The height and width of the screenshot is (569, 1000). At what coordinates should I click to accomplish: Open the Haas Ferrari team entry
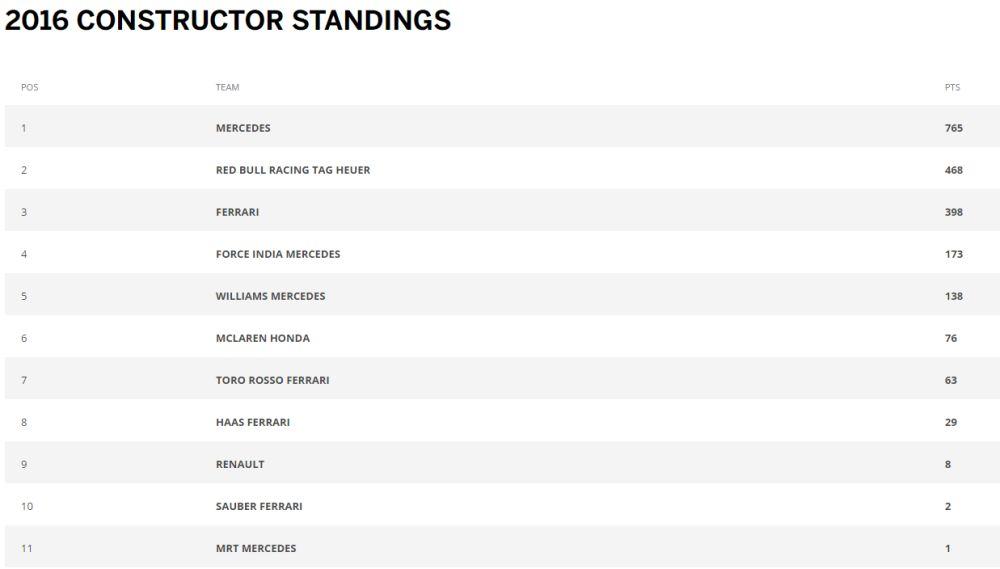(x=253, y=422)
